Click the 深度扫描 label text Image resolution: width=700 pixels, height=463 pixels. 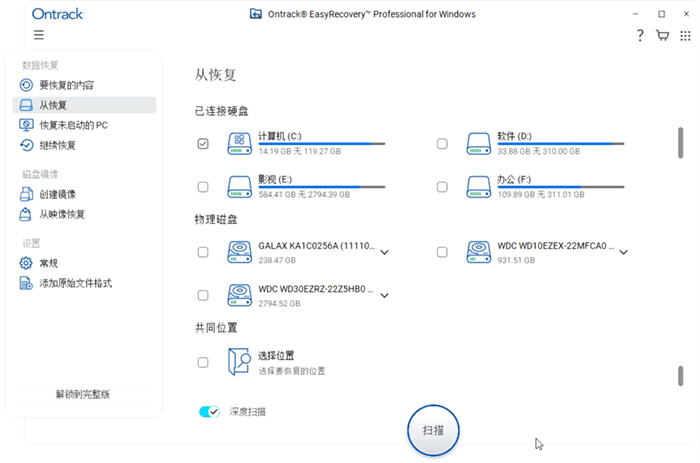247,412
